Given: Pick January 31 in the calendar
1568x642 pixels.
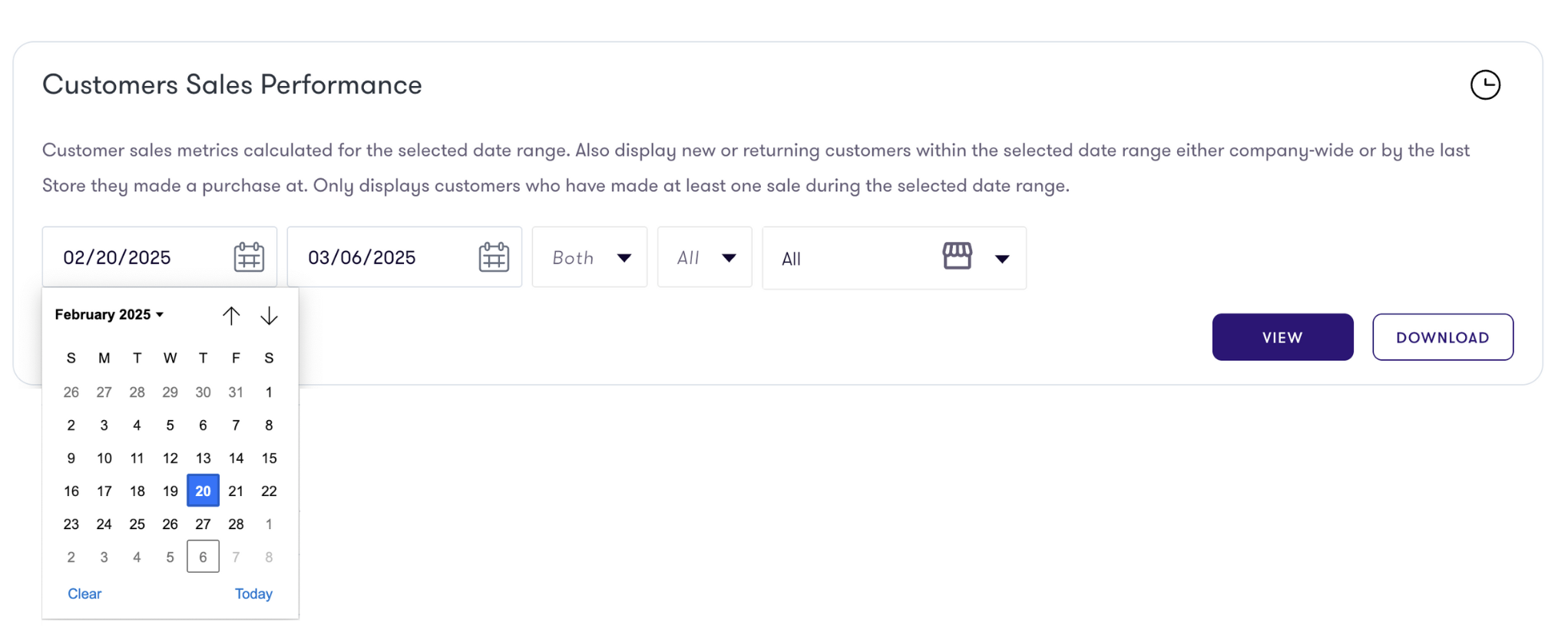Looking at the screenshot, I should [236, 392].
